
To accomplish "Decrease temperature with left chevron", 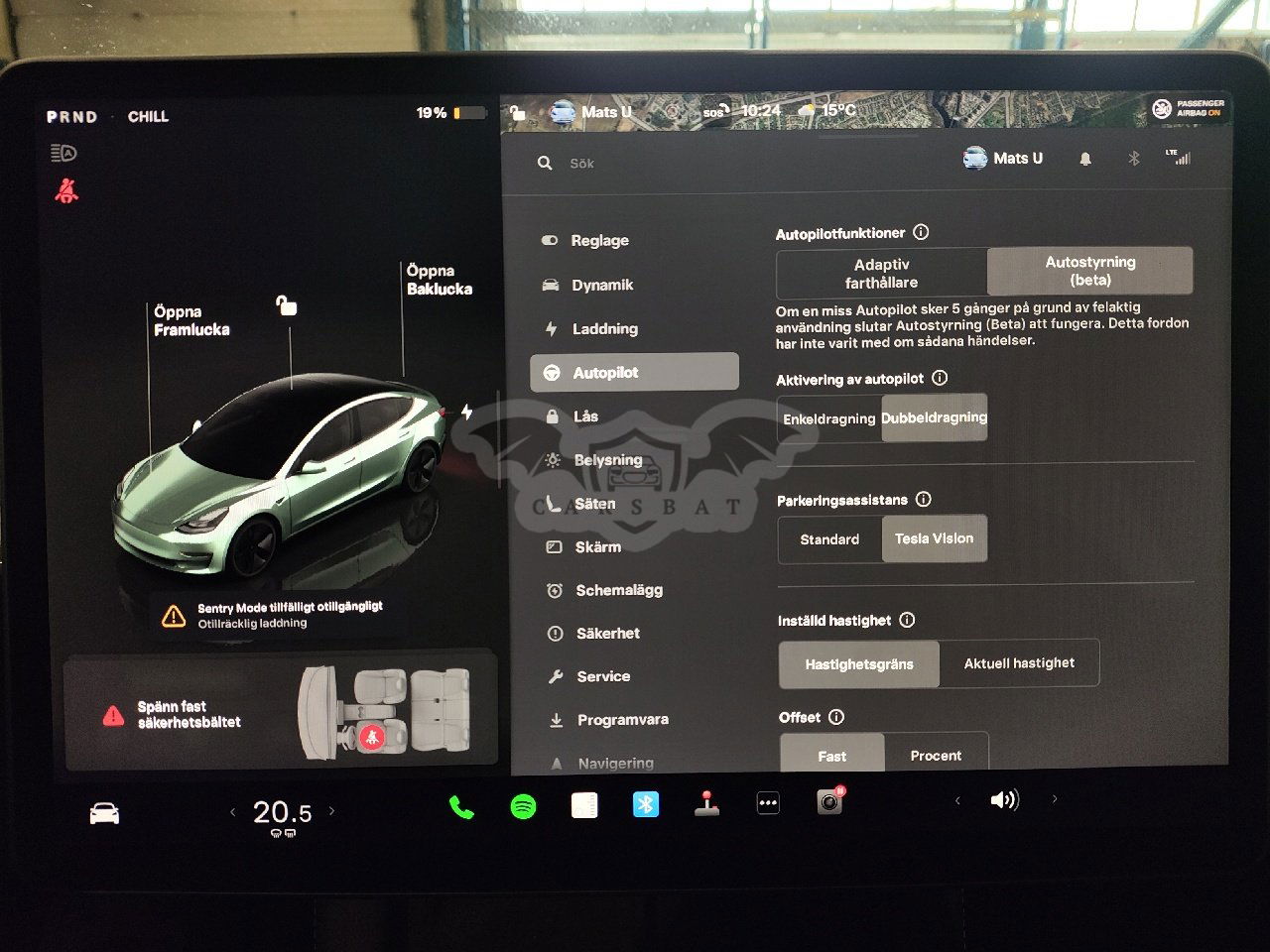I will [x=233, y=812].
